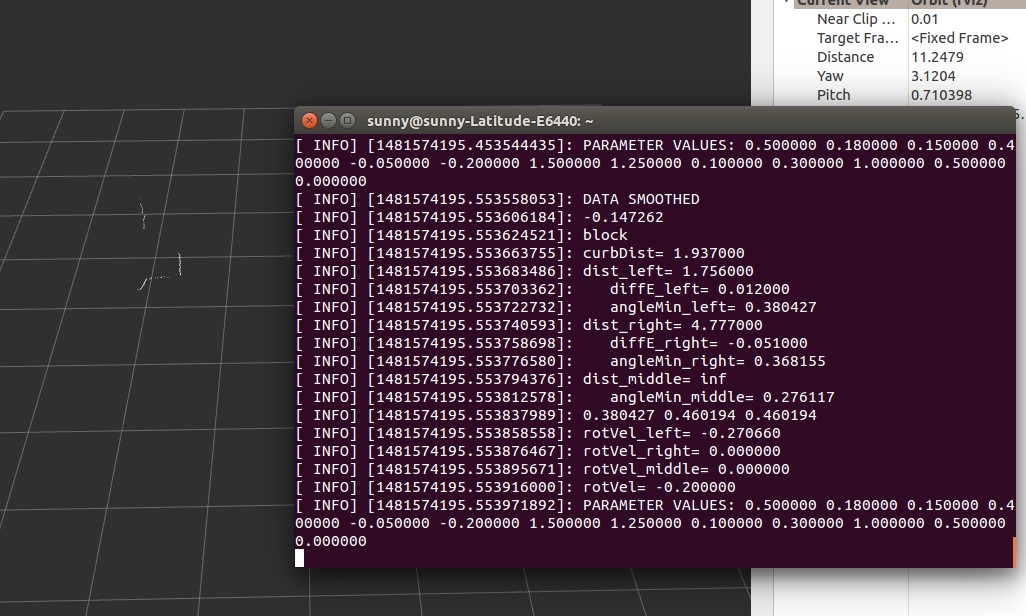Select the 'Distance' property row label
This screenshot has width=1026, height=616.
pos(845,58)
